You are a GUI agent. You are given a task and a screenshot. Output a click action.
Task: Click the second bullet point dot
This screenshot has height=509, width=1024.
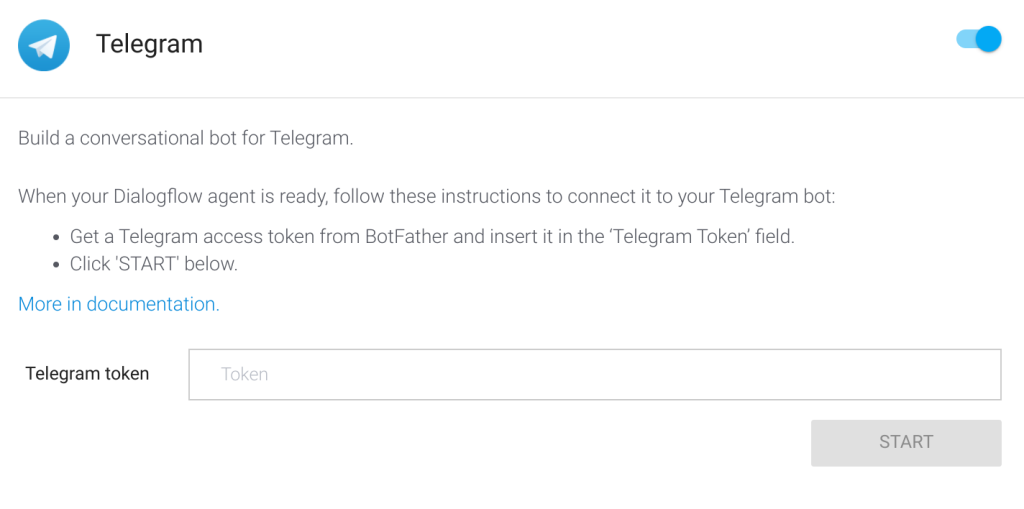pos(57,265)
